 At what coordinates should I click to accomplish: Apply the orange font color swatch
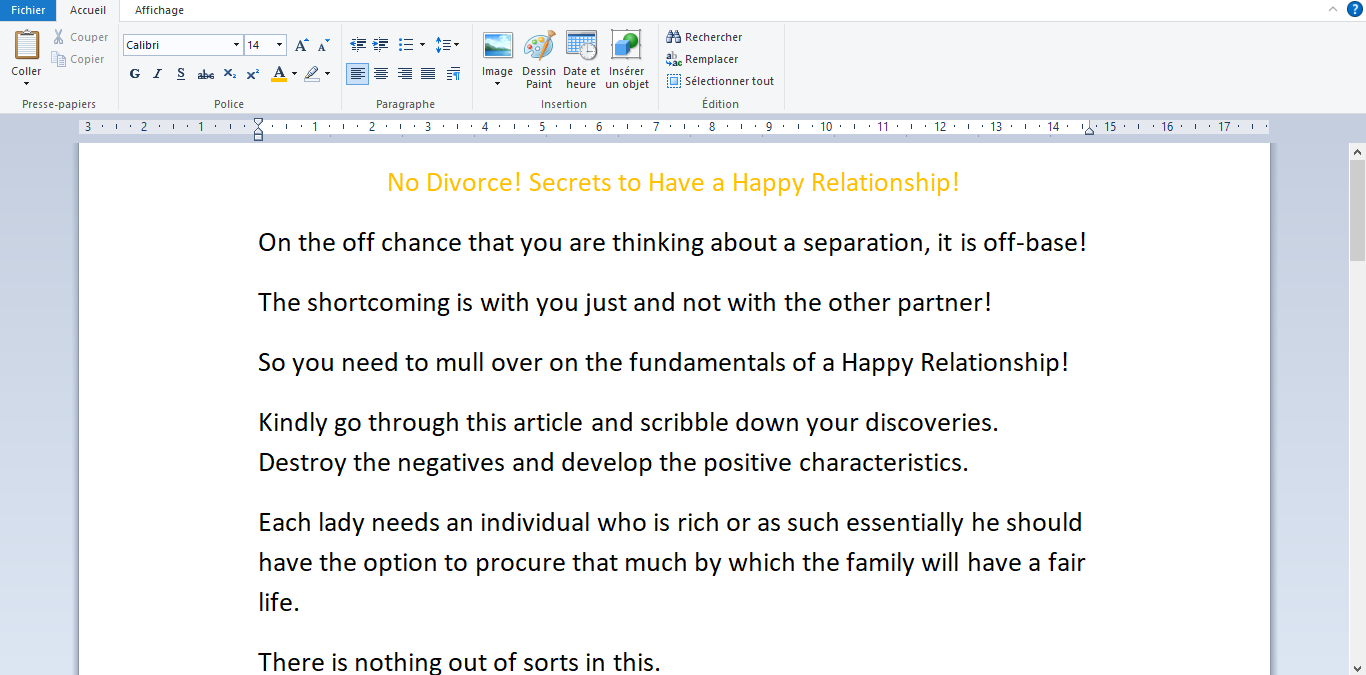coord(279,74)
